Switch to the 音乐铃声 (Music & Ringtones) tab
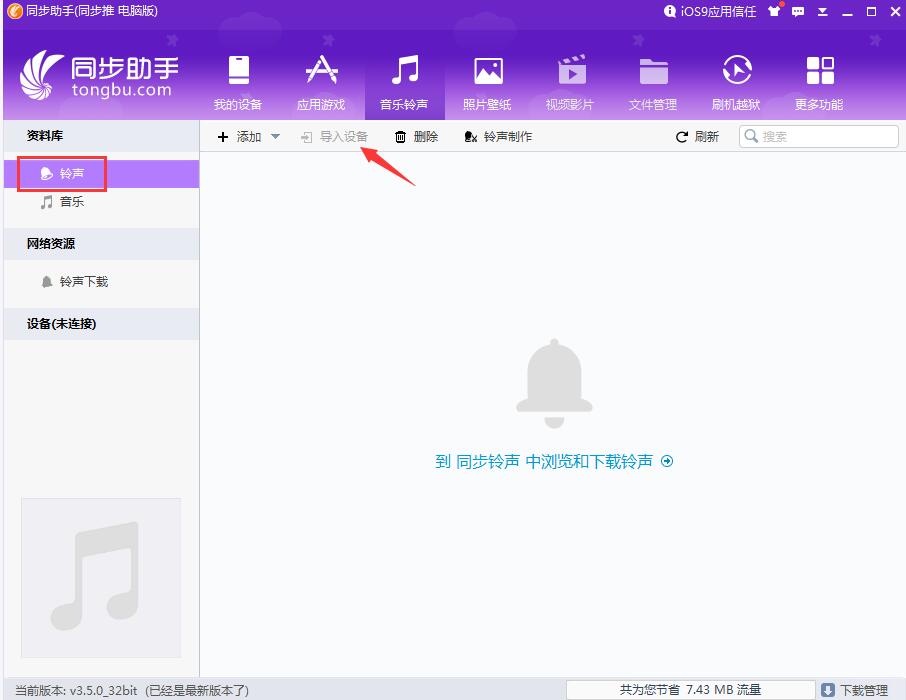The image size is (906, 700). pyautogui.click(x=404, y=80)
